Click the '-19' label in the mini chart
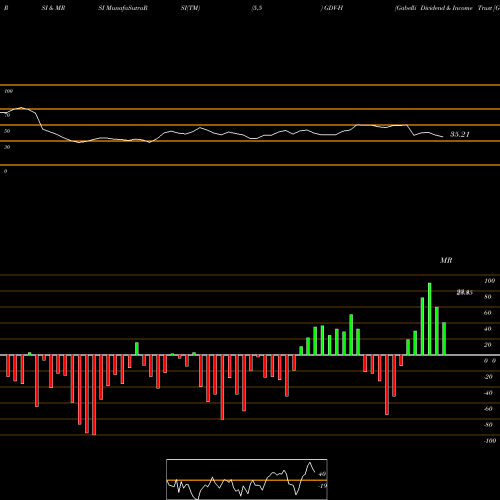 322,486
